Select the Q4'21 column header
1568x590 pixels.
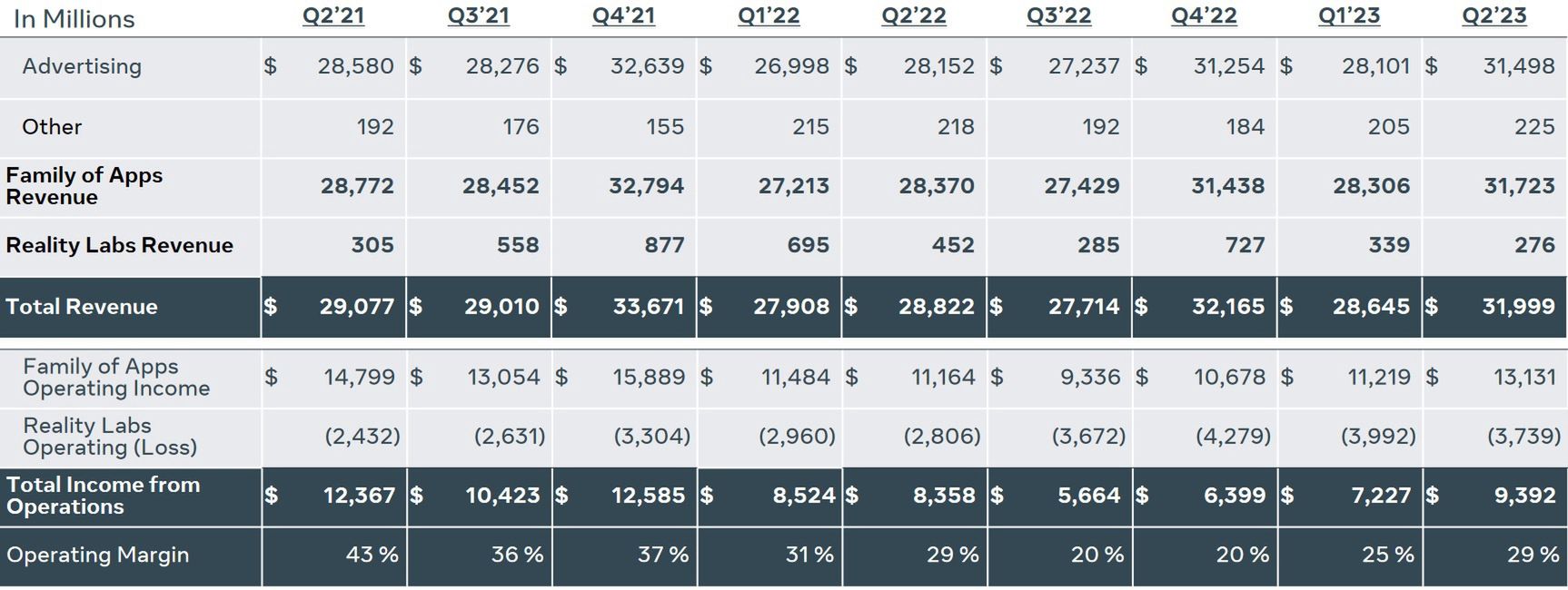(623, 16)
